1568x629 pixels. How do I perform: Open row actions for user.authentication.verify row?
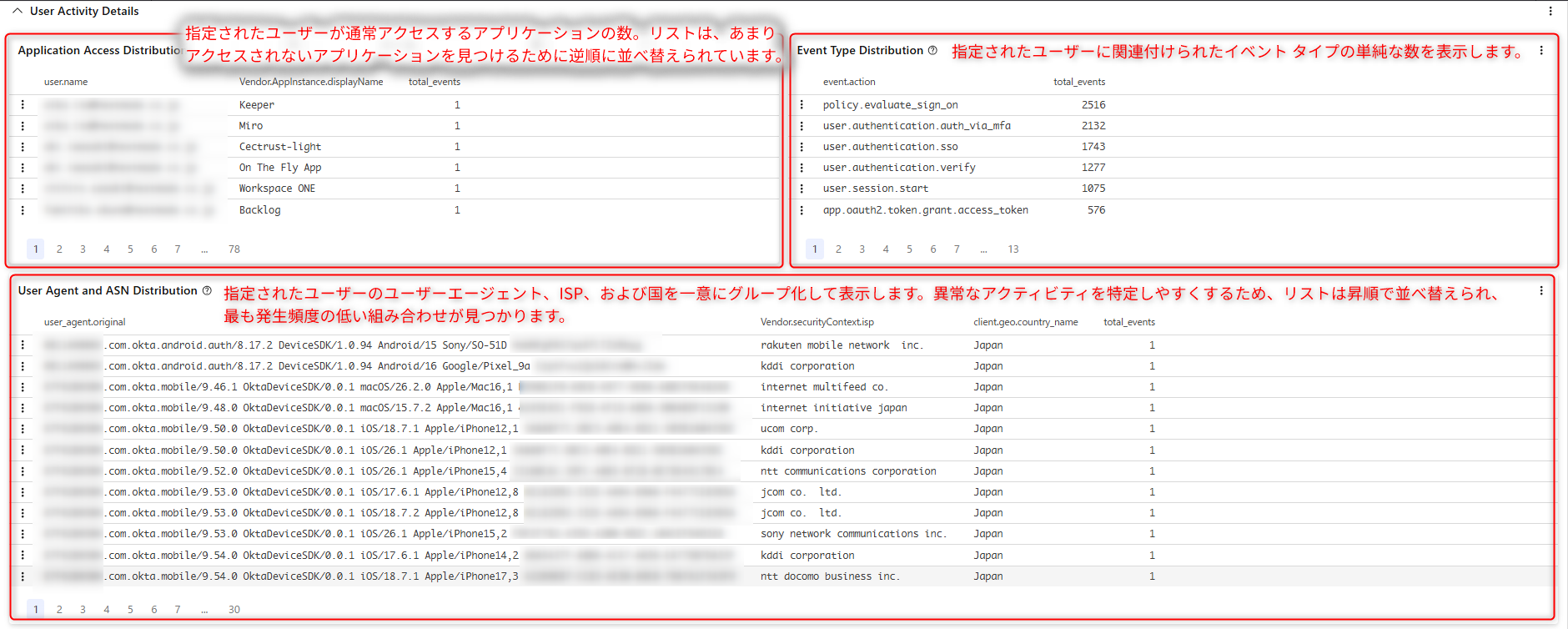(802, 168)
